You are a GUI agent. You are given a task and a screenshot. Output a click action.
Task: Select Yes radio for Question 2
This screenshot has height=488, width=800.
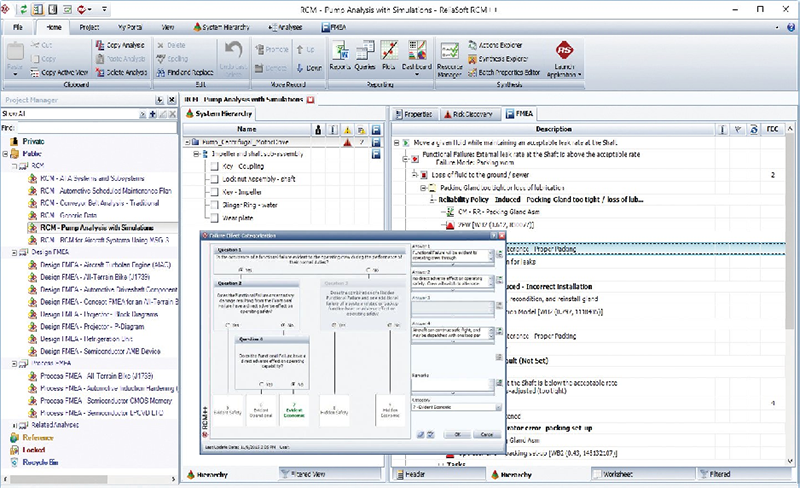coord(228,325)
